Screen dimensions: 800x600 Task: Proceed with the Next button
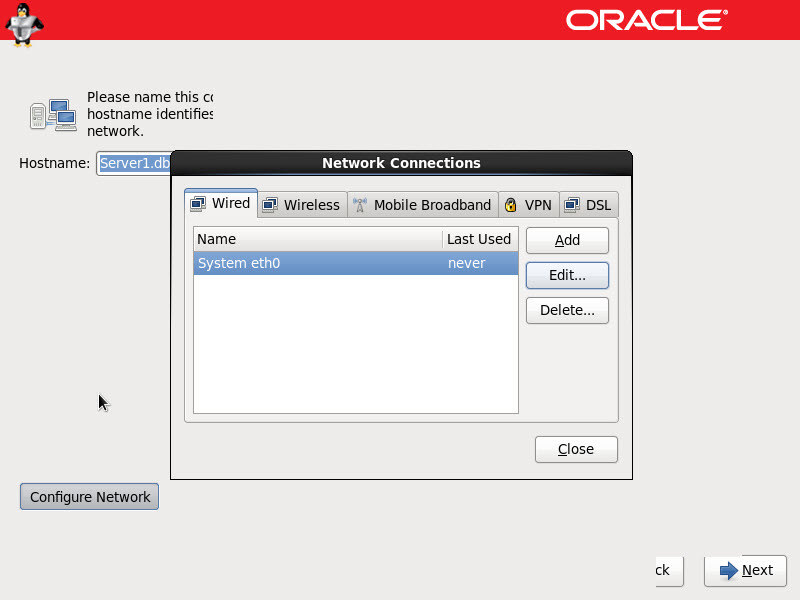click(745, 570)
